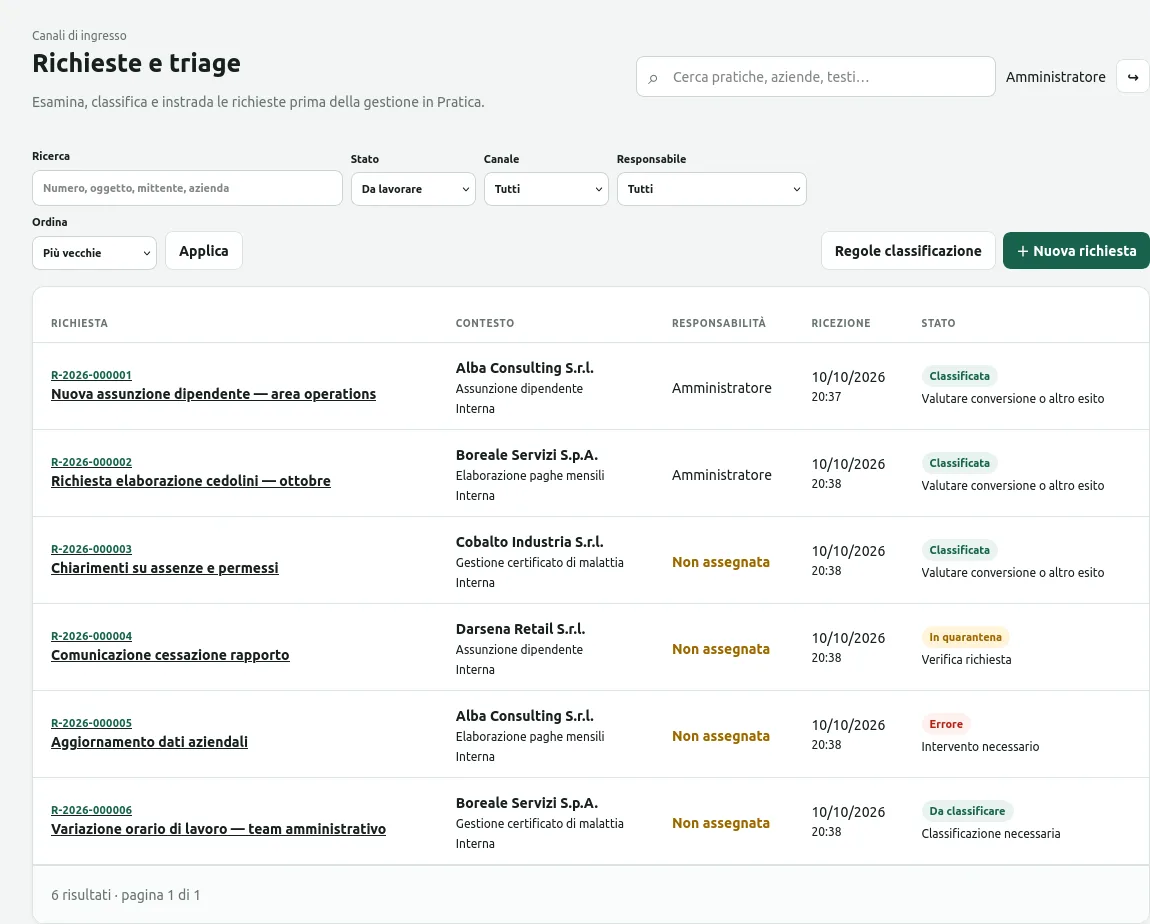The width and height of the screenshot is (1150, 924).
Task: Open the Ordina dropdown showing 'Più vecchie'
Action: click(94, 253)
